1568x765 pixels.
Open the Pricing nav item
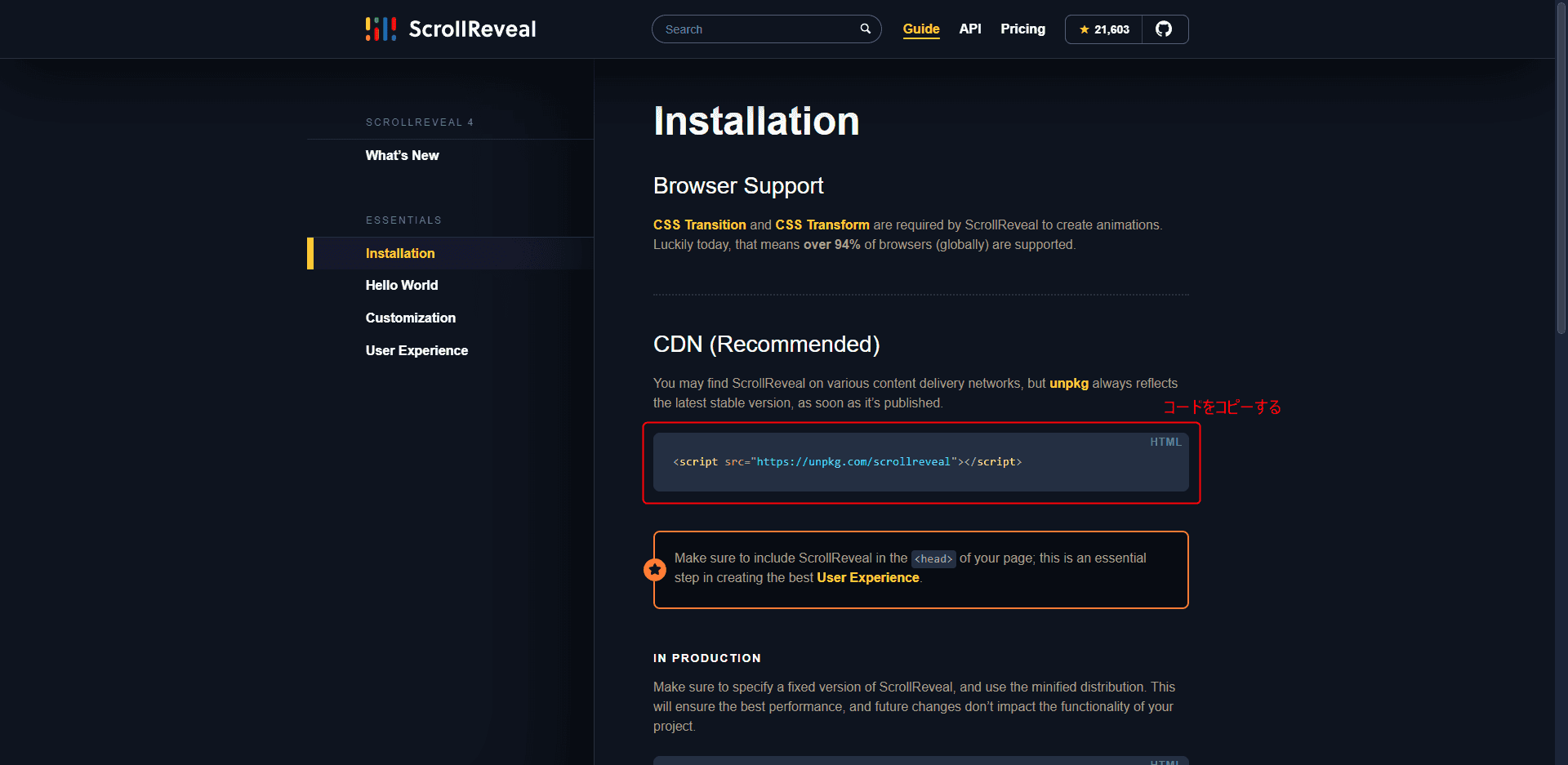tap(1022, 29)
